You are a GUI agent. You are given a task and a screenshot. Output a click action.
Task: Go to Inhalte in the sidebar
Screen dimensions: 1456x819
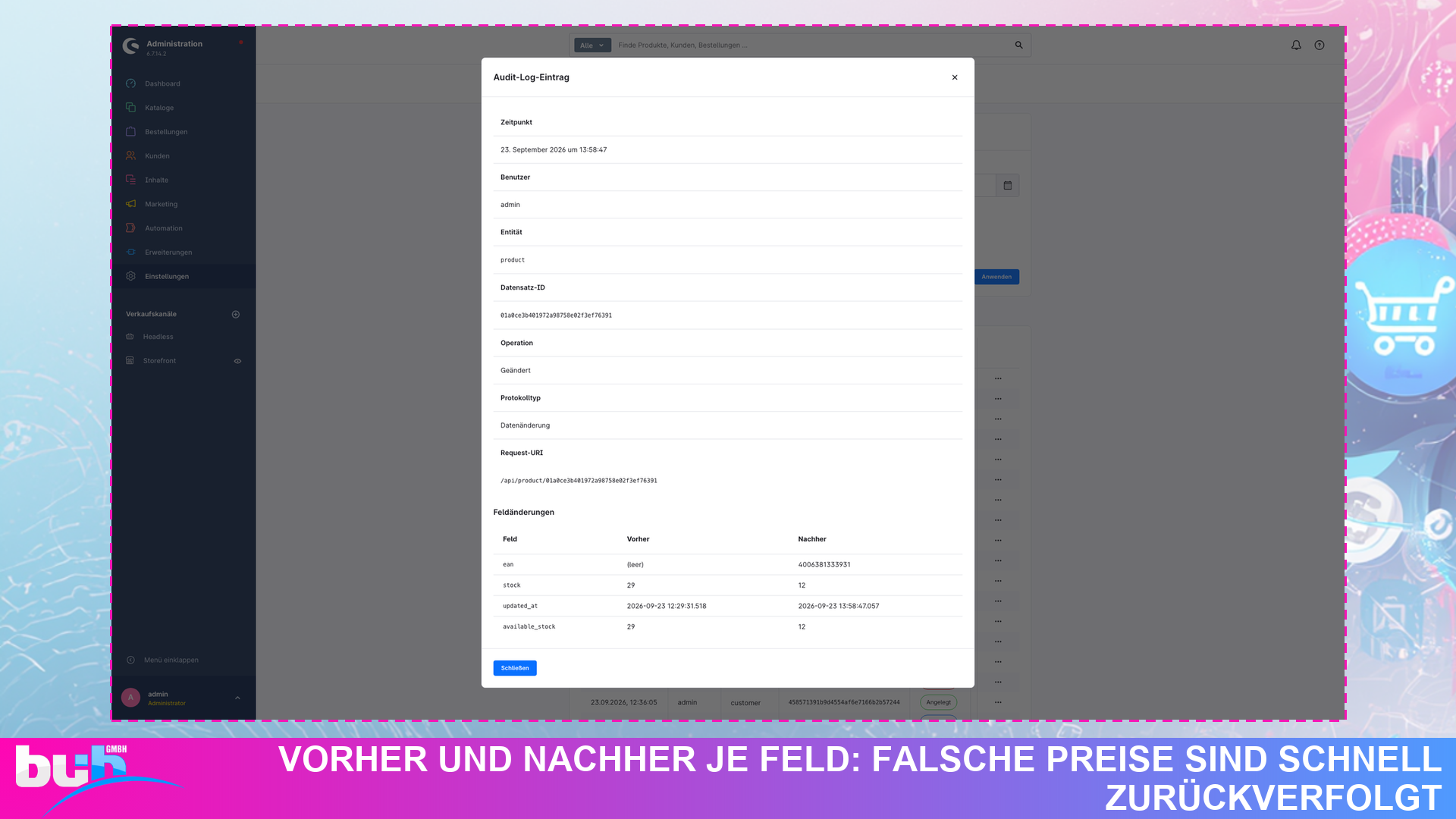coord(157,180)
